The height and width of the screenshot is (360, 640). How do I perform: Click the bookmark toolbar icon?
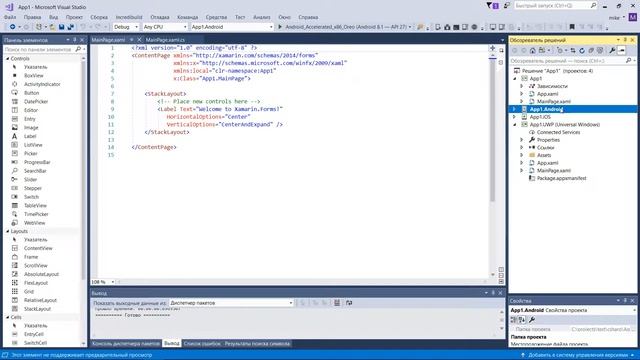pos(572,27)
